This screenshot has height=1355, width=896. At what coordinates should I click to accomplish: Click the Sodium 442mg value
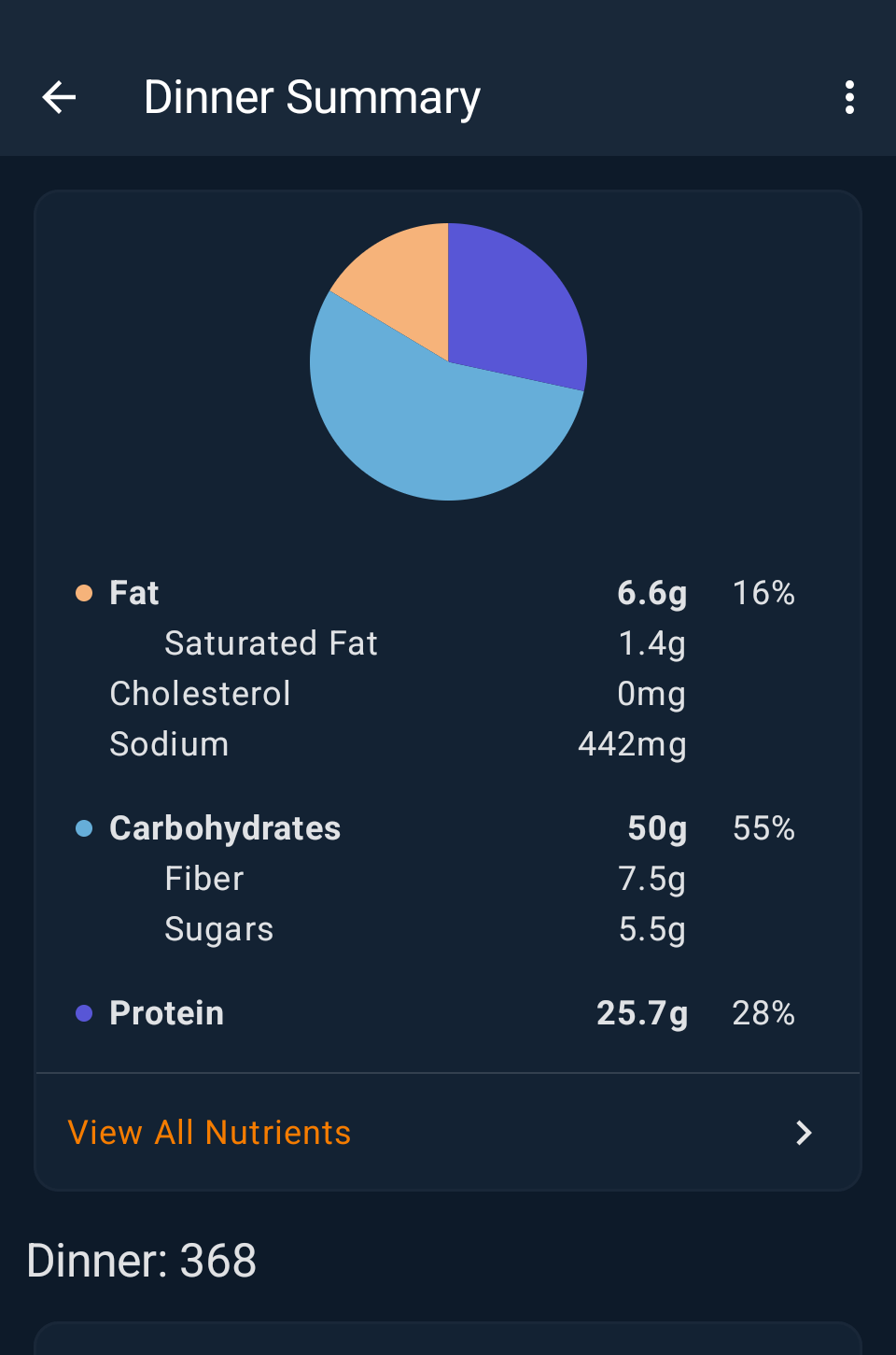pos(632,744)
